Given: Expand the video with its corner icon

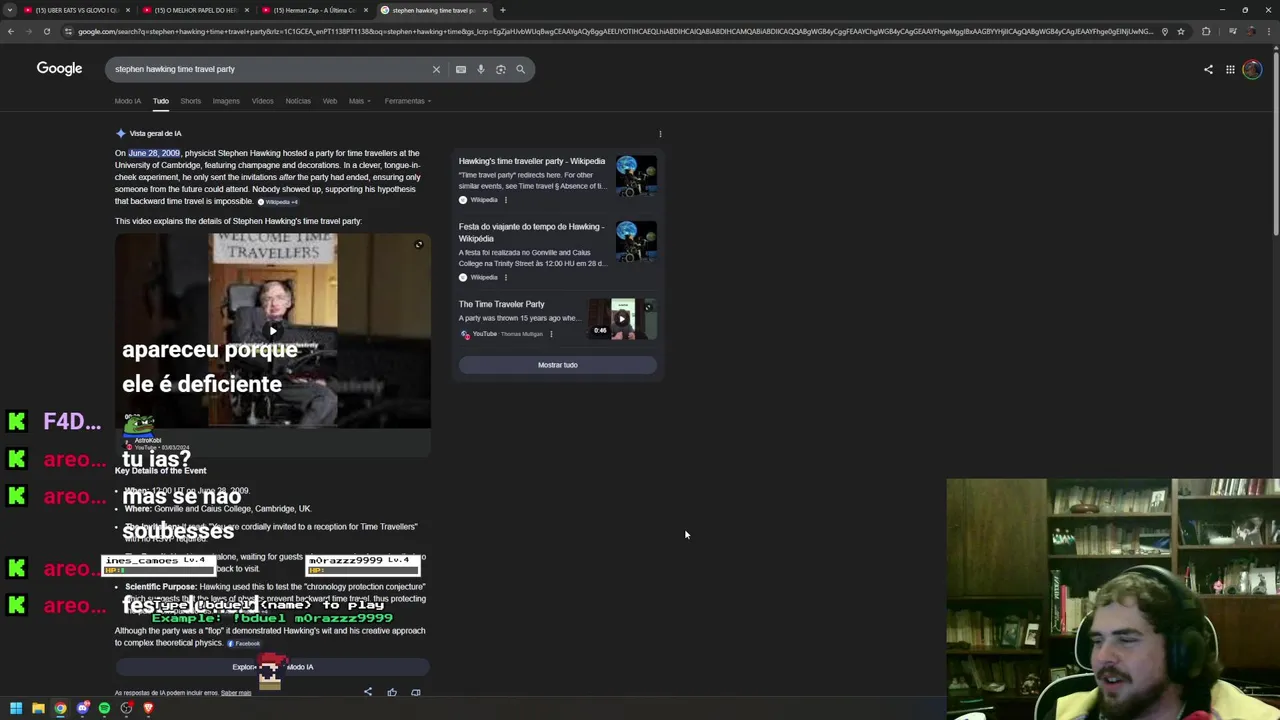Looking at the screenshot, I should [419, 245].
